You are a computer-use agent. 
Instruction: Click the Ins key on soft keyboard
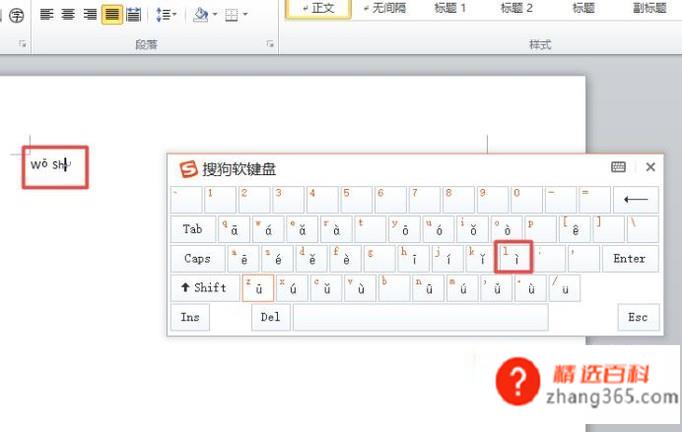(190, 317)
